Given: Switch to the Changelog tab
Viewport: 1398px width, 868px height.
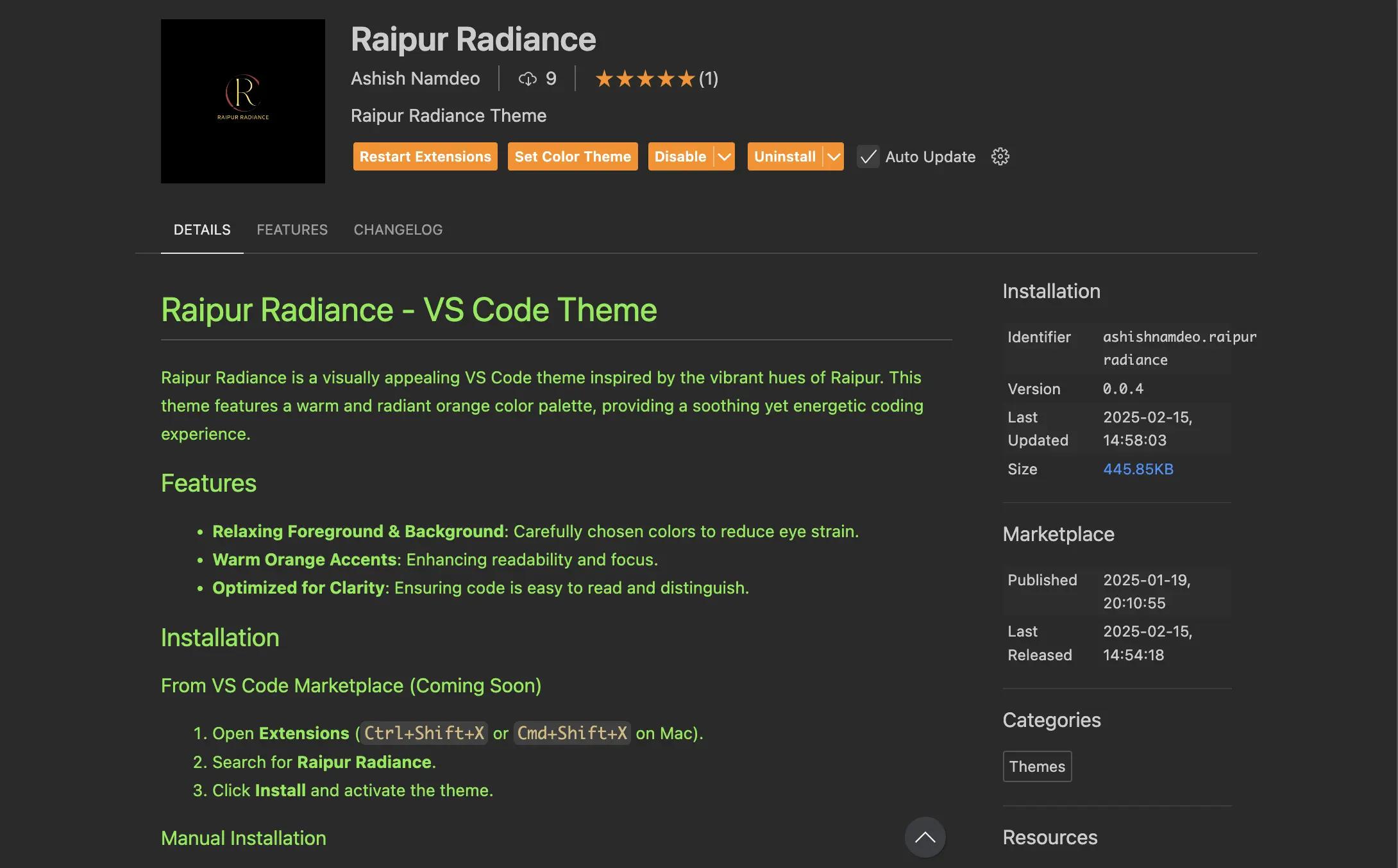Looking at the screenshot, I should [398, 230].
